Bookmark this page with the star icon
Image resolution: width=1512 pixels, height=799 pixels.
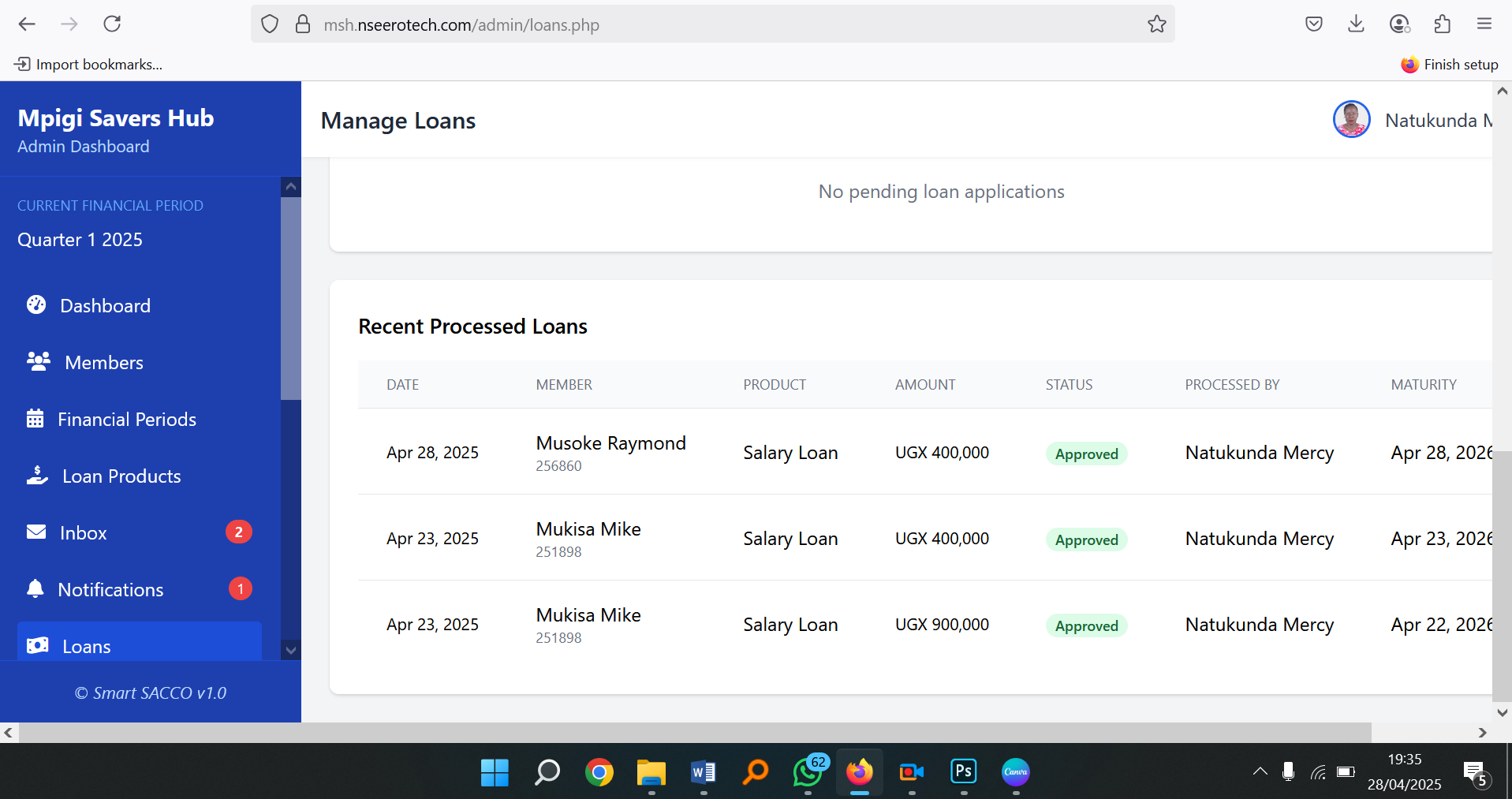(x=1156, y=24)
